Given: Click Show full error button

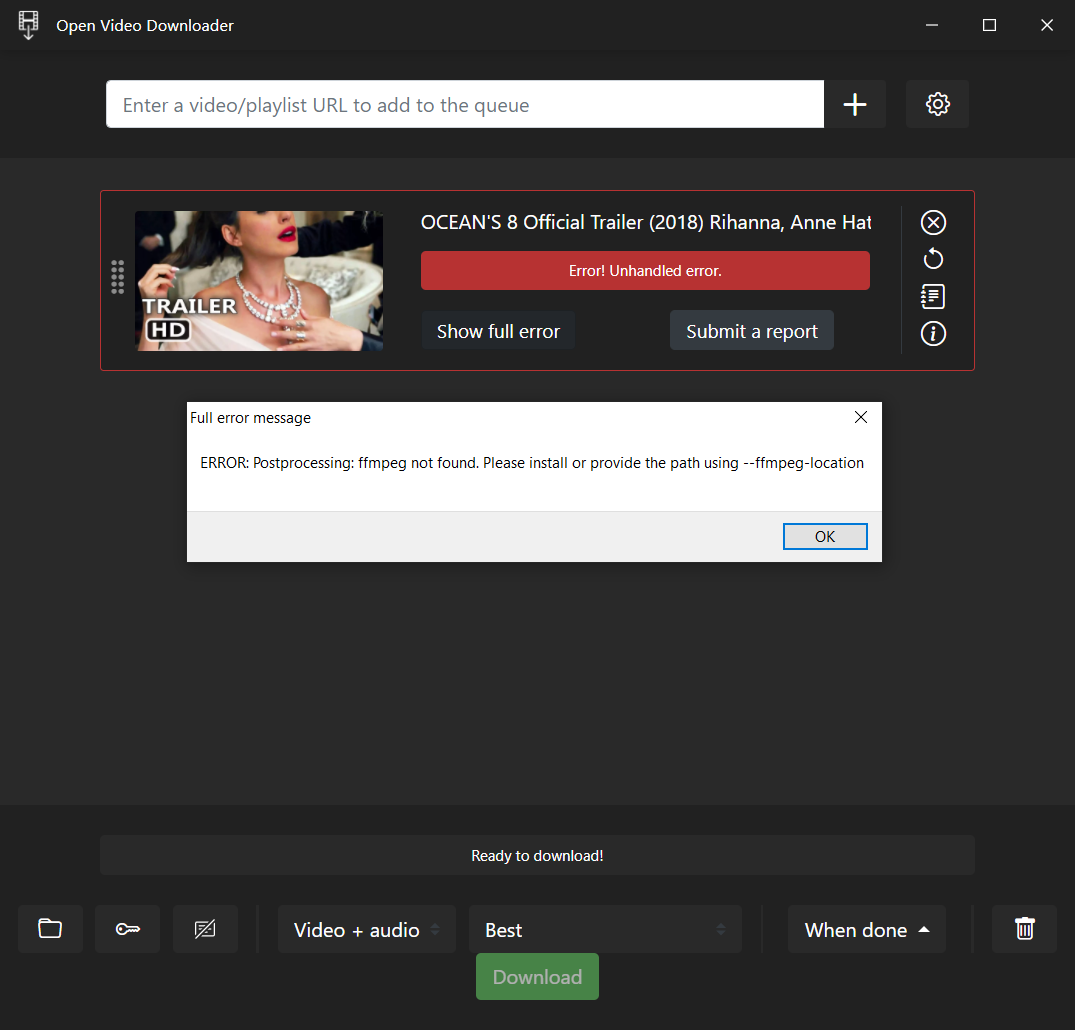Looking at the screenshot, I should pos(498,331).
